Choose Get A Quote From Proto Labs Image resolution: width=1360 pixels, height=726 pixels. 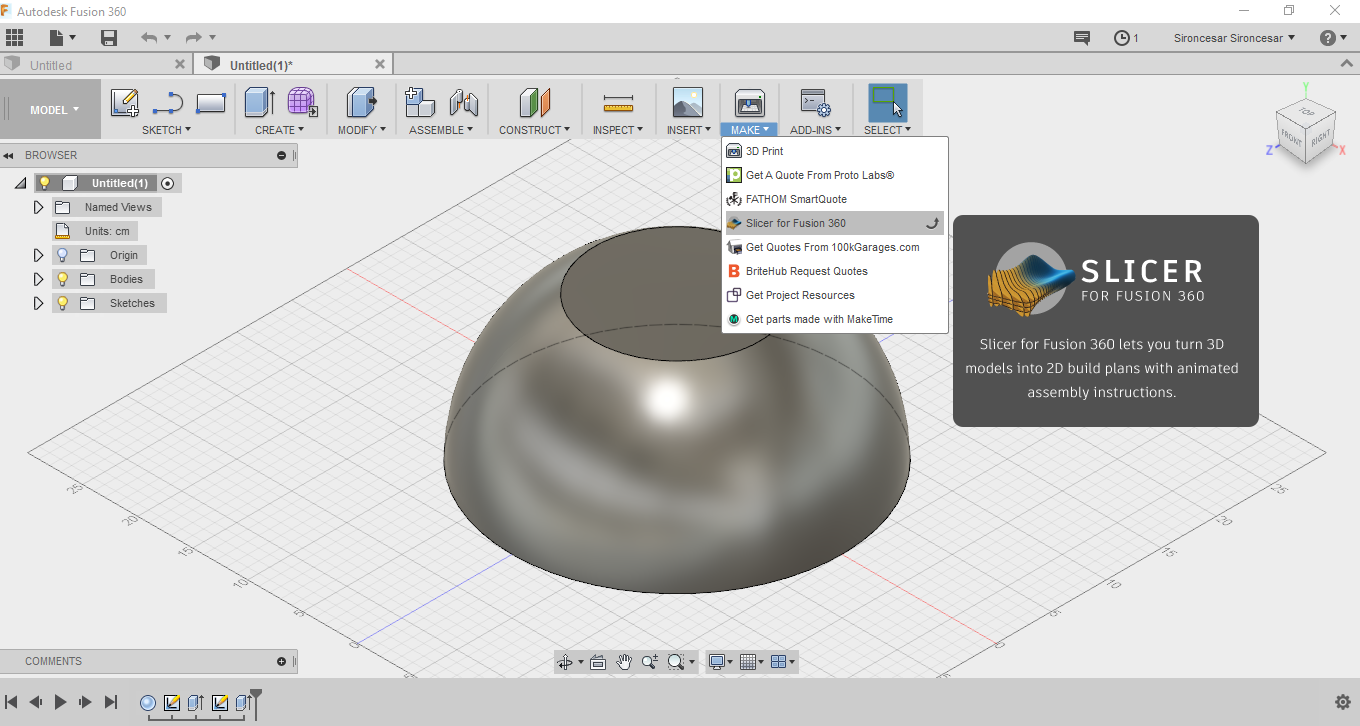click(835, 175)
